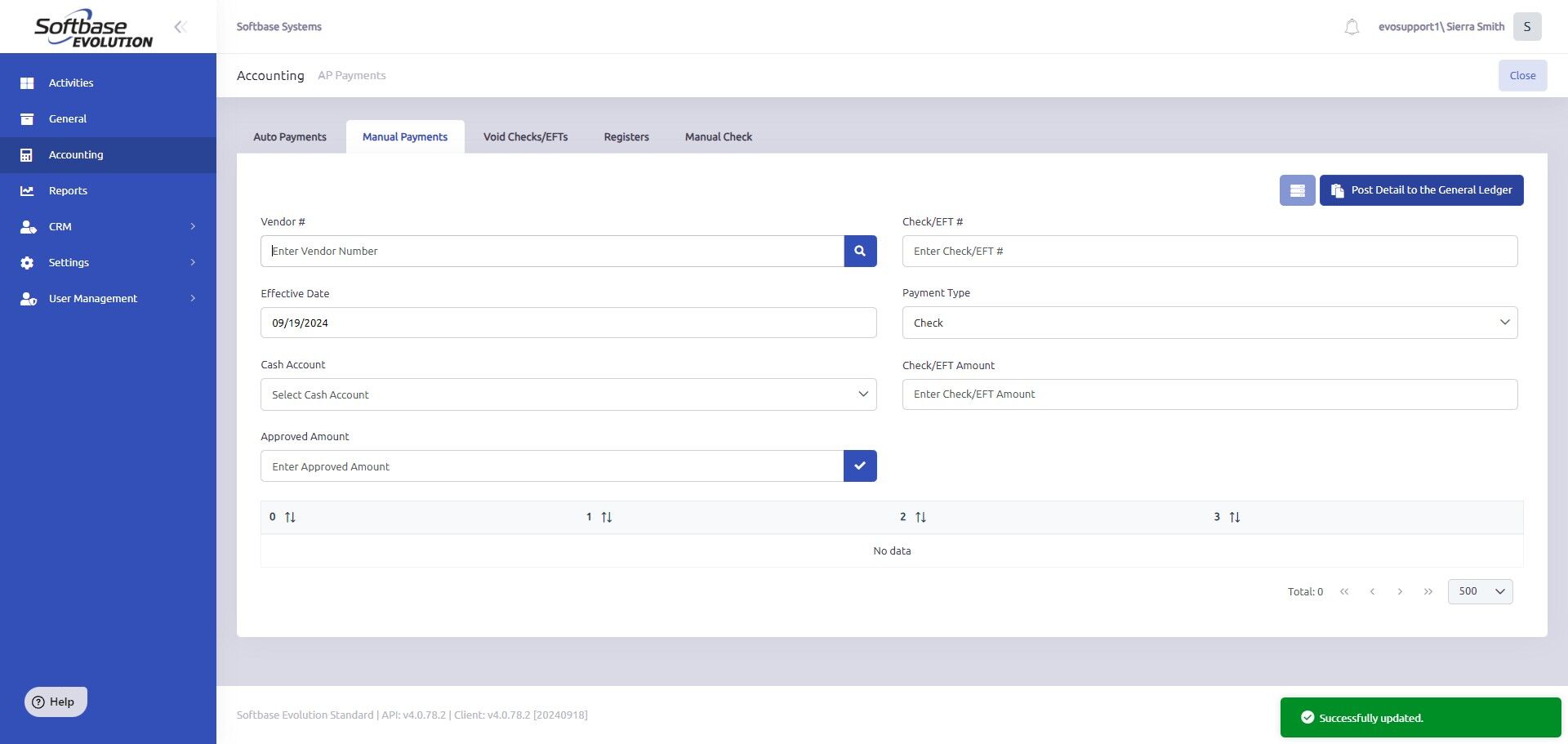Collapse the sidebar with the double-chevron icon

[180, 27]
